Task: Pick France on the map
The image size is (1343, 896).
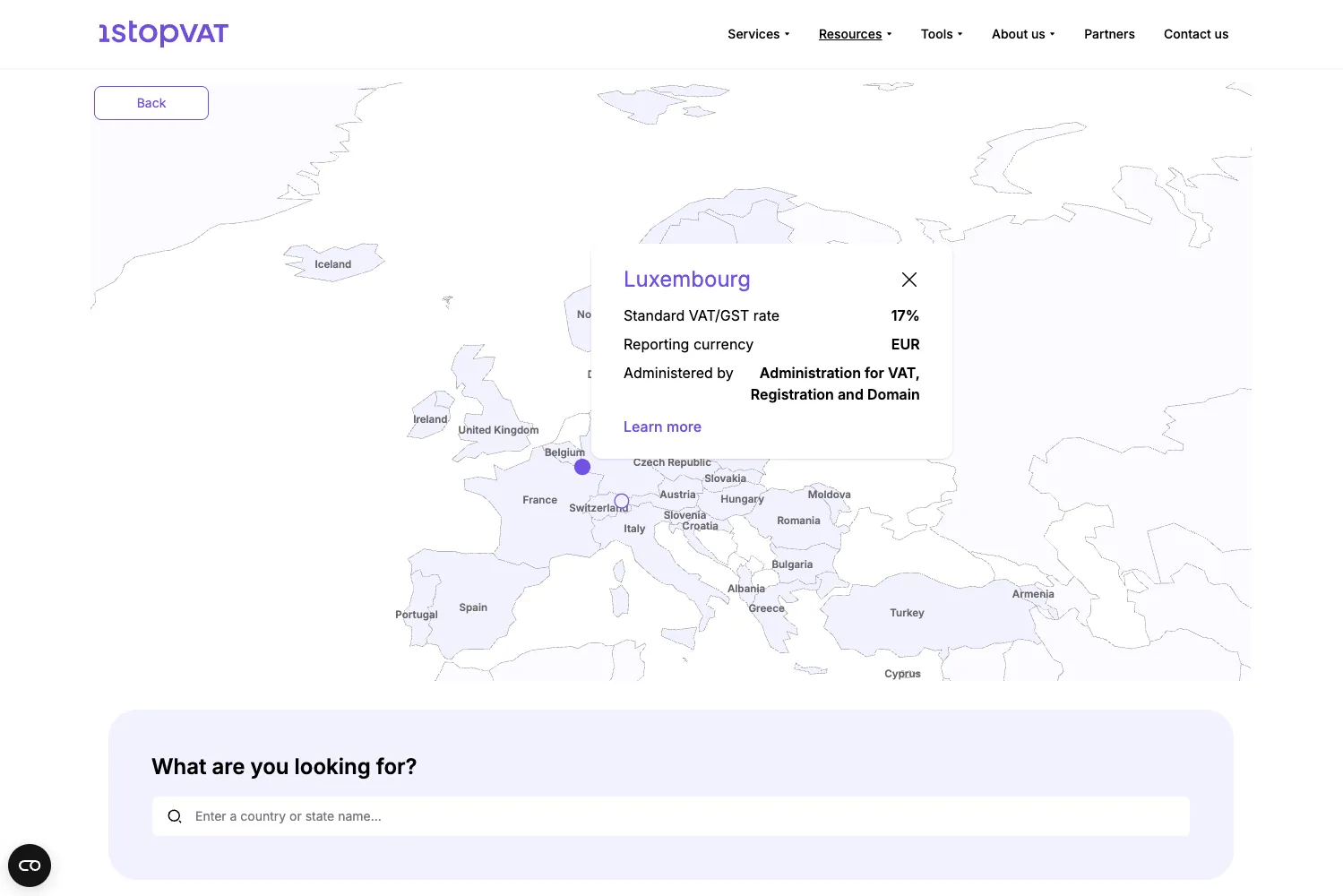Action: click(x=539, y=500)
